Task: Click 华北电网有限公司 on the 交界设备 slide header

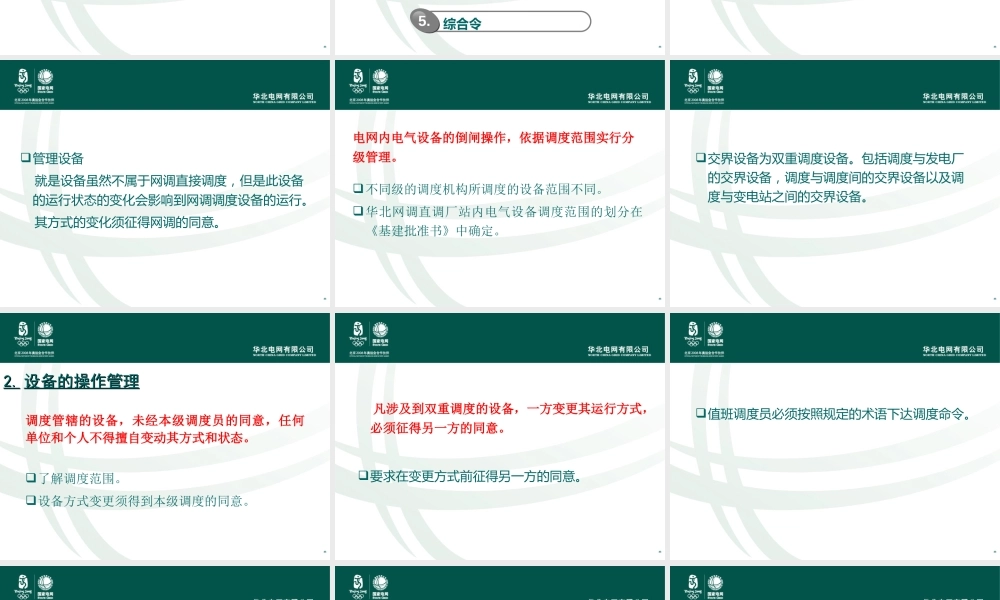Action: (x=953, y=96)
